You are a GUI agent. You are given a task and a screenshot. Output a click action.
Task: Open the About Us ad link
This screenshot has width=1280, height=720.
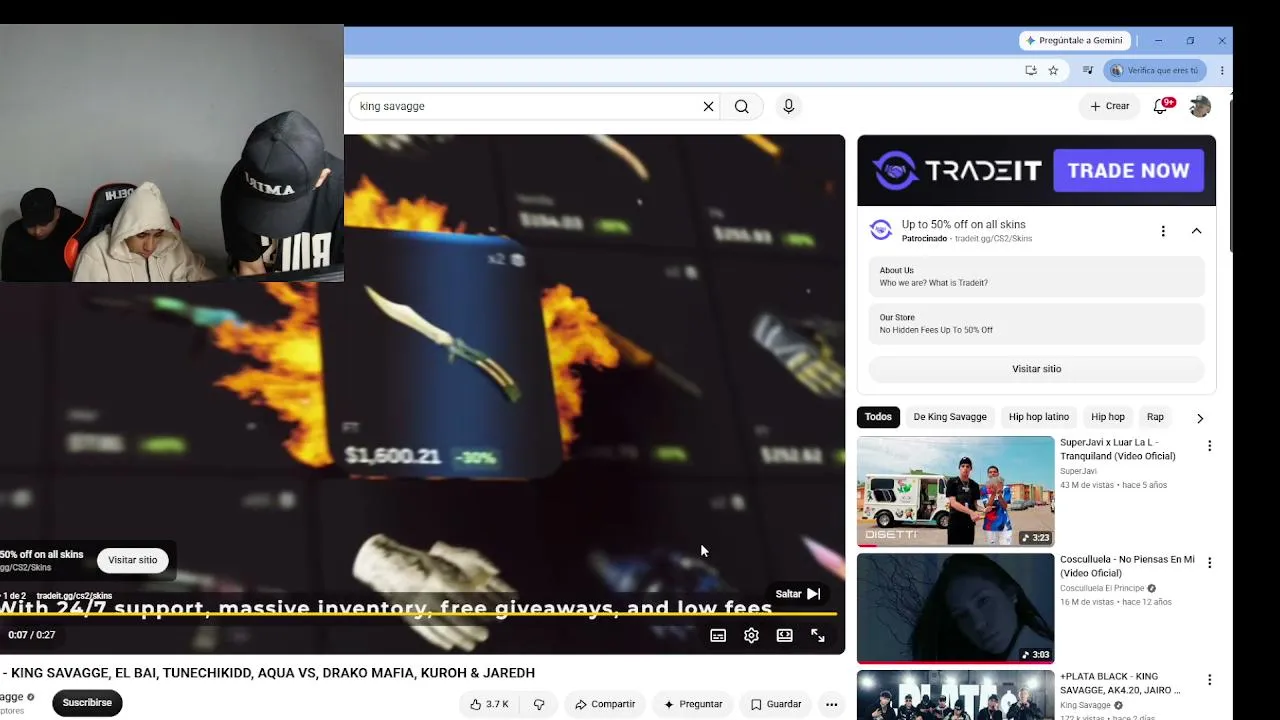(1036, 277)
